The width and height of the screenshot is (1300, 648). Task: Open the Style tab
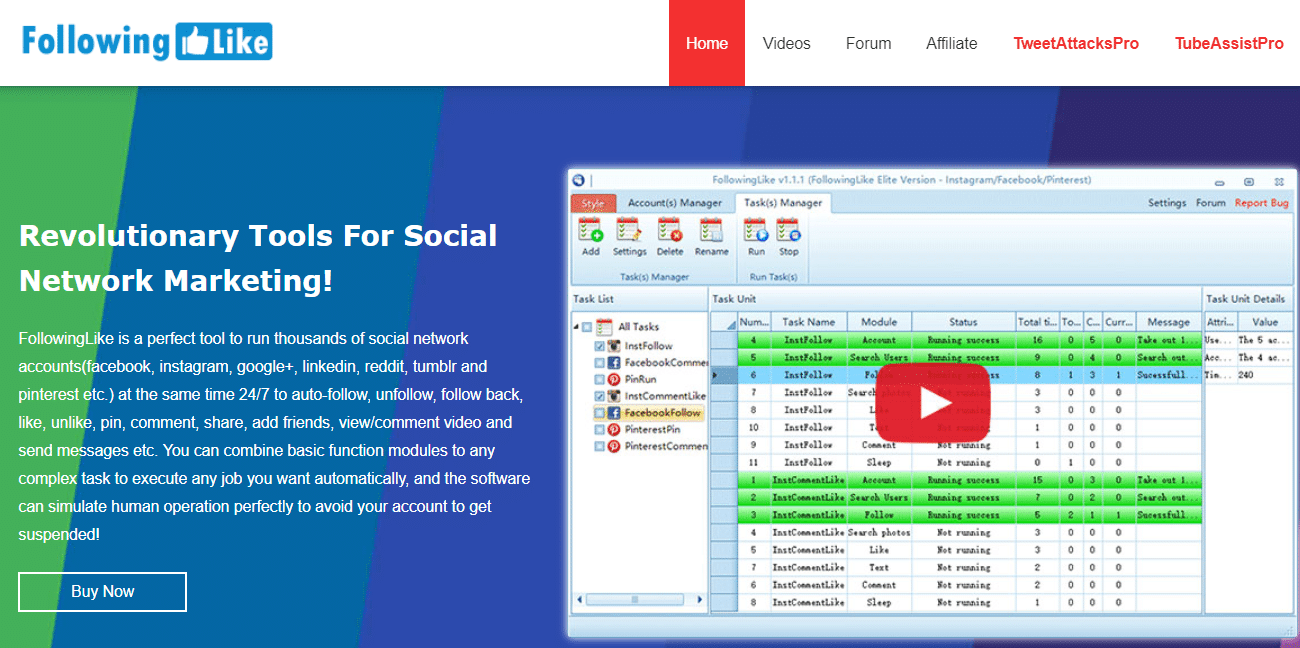(x=593, y=203)
